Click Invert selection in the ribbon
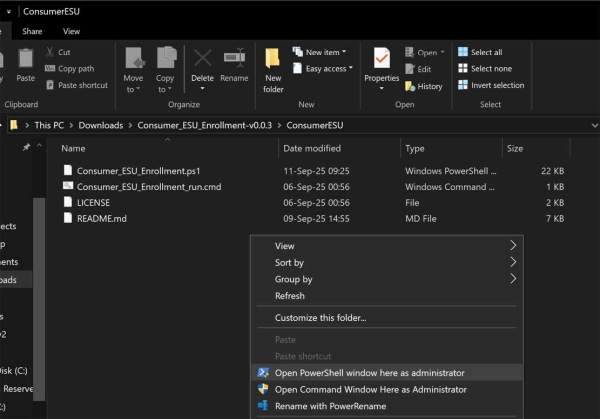 (x=491, y=85)
